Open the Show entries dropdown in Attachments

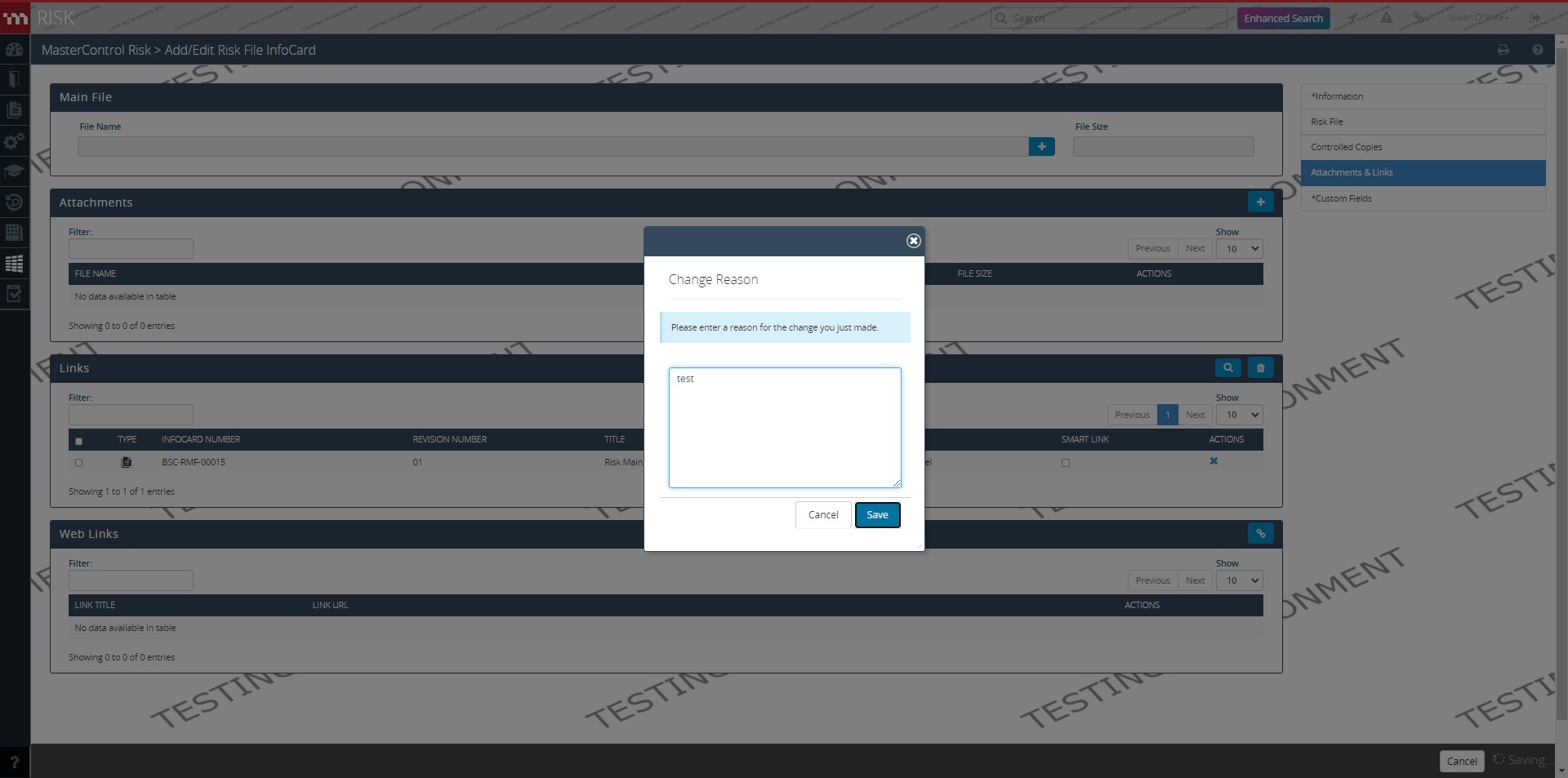[1239, 248]
